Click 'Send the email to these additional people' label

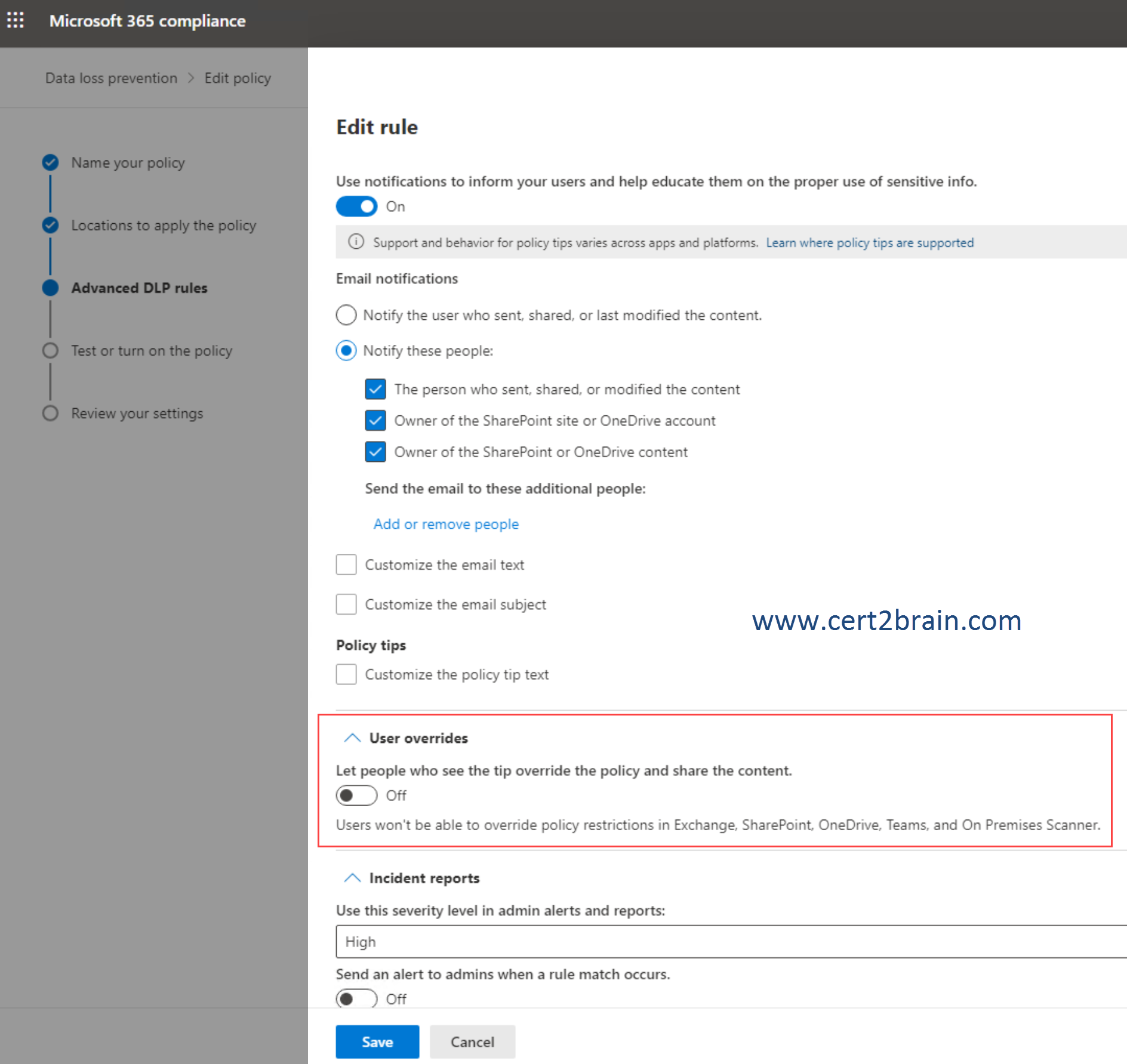pyautogui.click(x=505, y=489)
